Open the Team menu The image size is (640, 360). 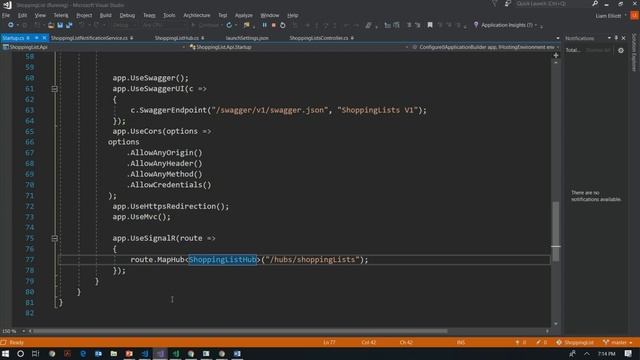click(x=149, y=16)
